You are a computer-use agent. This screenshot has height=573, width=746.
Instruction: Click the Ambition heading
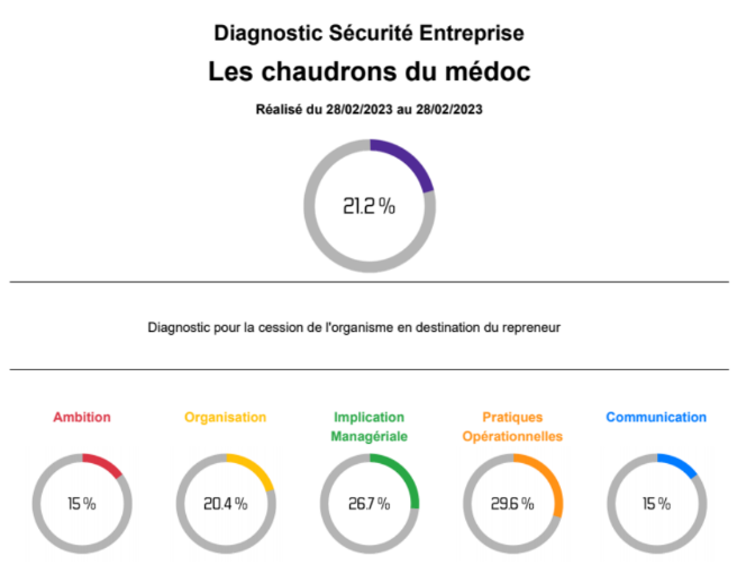tap(82, 417)
